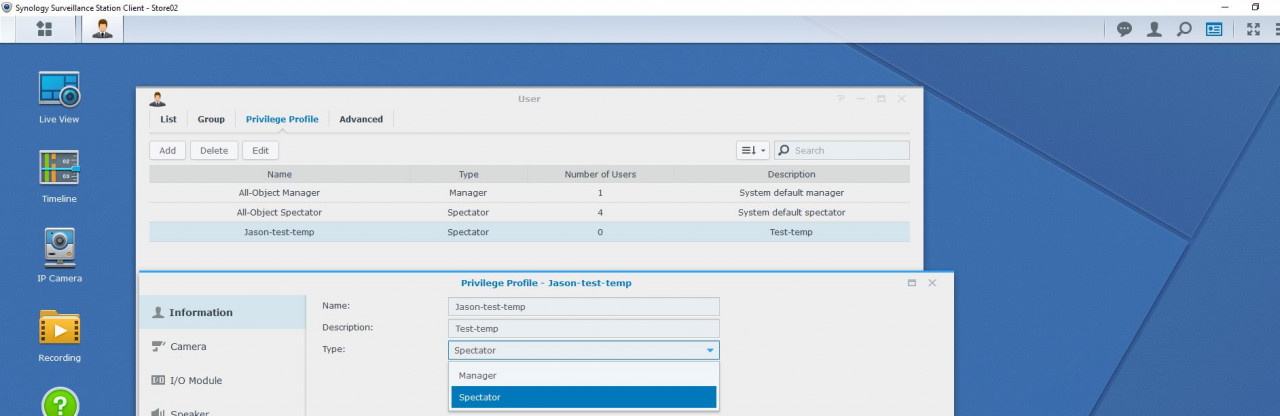This screenshot has width=1280, height=416.
Task: Toggle fullscreen mode icon in top bar
Action: pos(1253,29)
